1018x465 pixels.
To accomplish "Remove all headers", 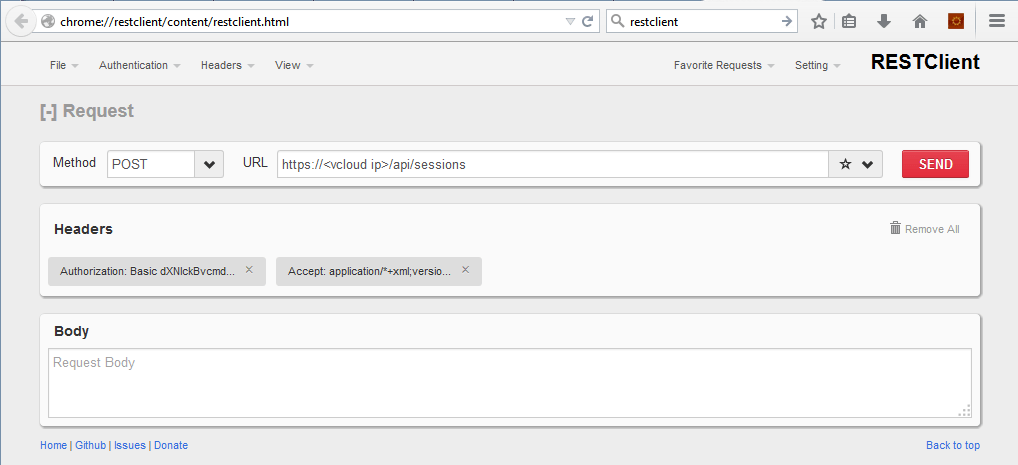I will 925,229.
